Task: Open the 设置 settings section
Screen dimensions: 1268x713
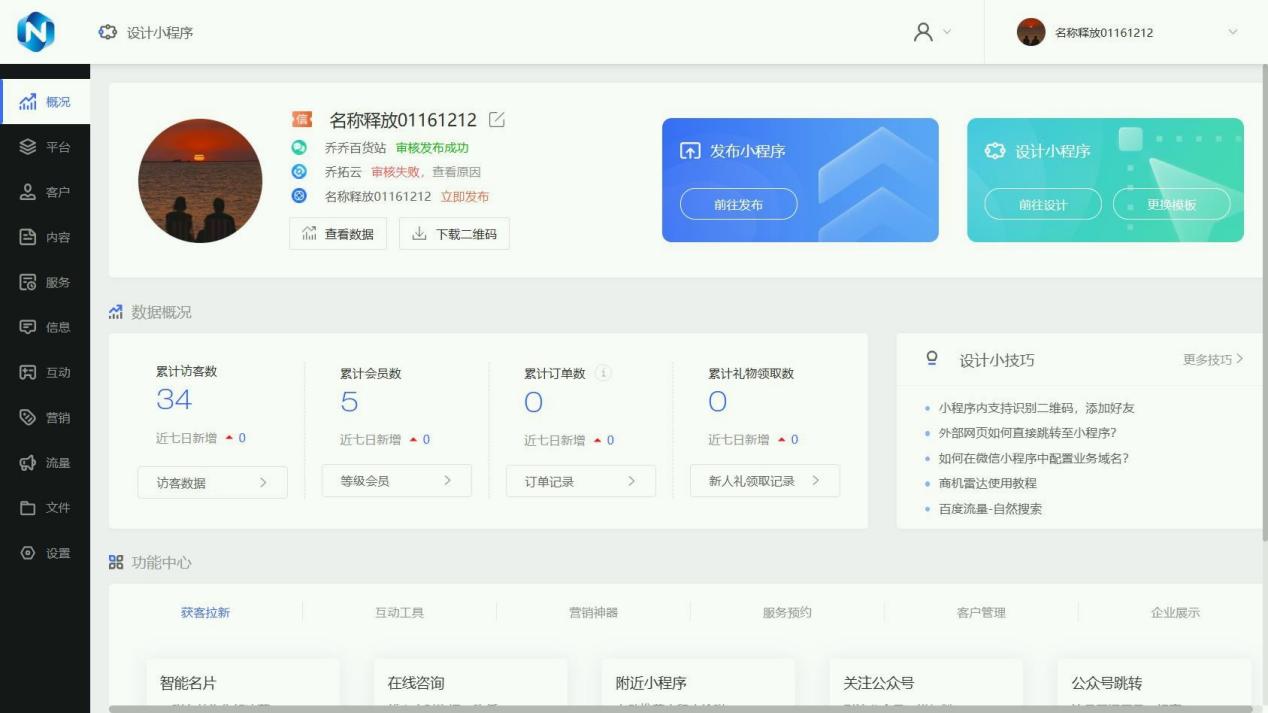Action: (44, 554)
